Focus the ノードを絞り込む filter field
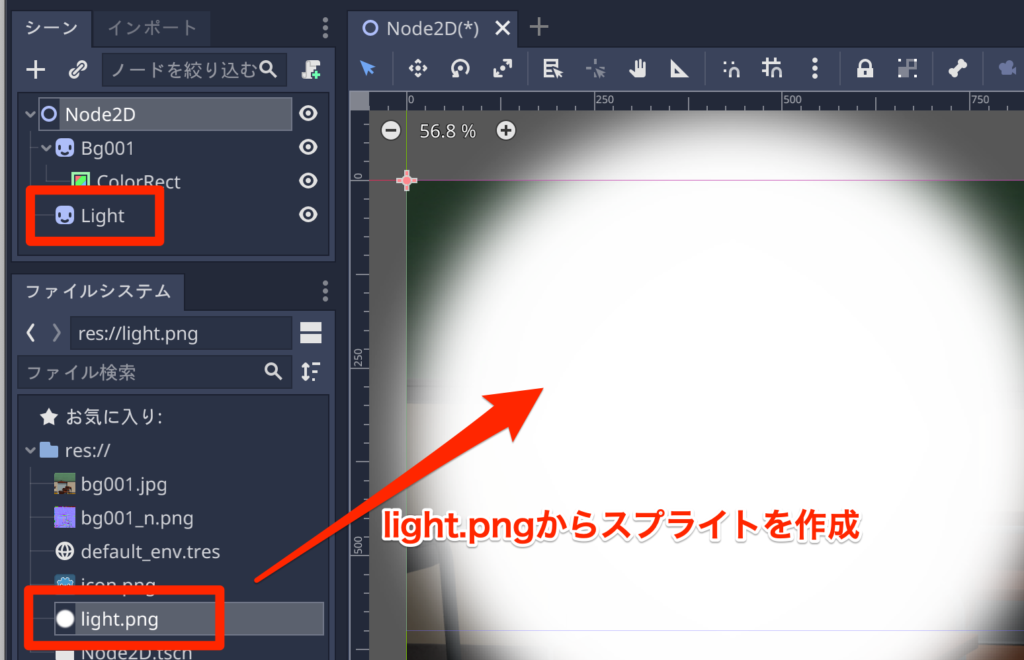The image size is (1024, 660). [194, 69]
